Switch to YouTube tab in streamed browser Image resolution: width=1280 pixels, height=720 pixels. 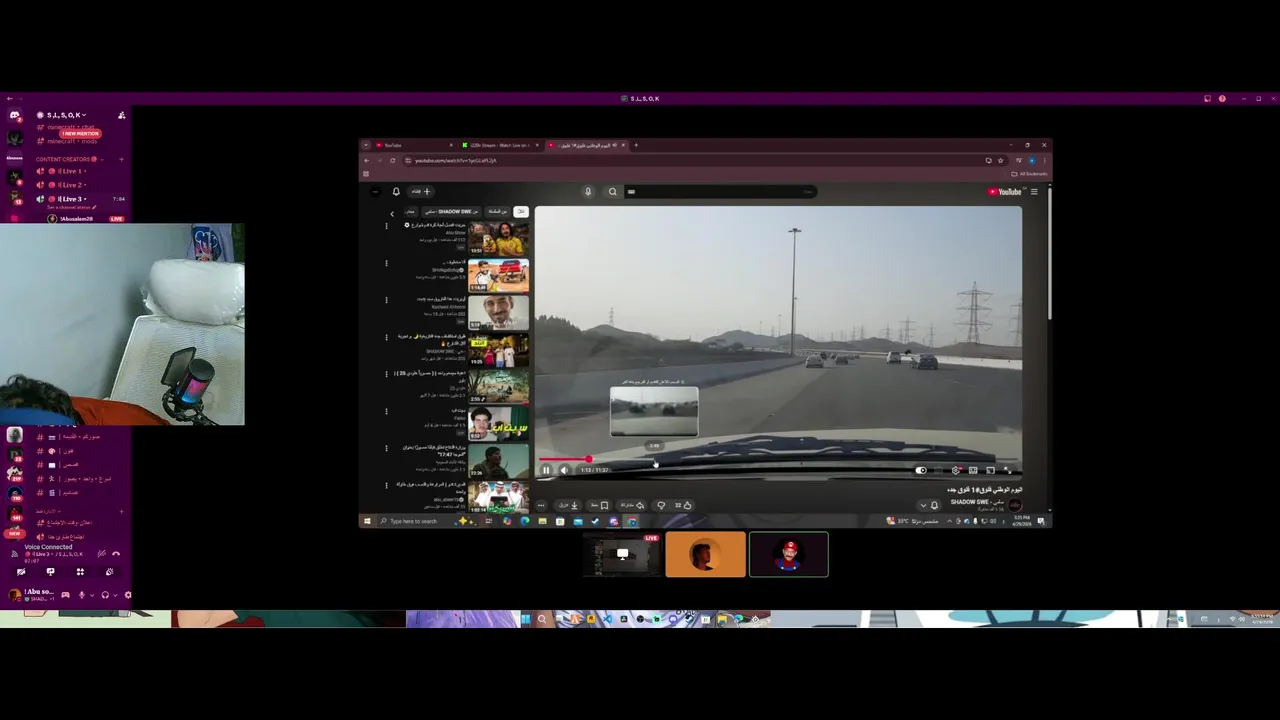pyautogui.click(x=414, y=145)
